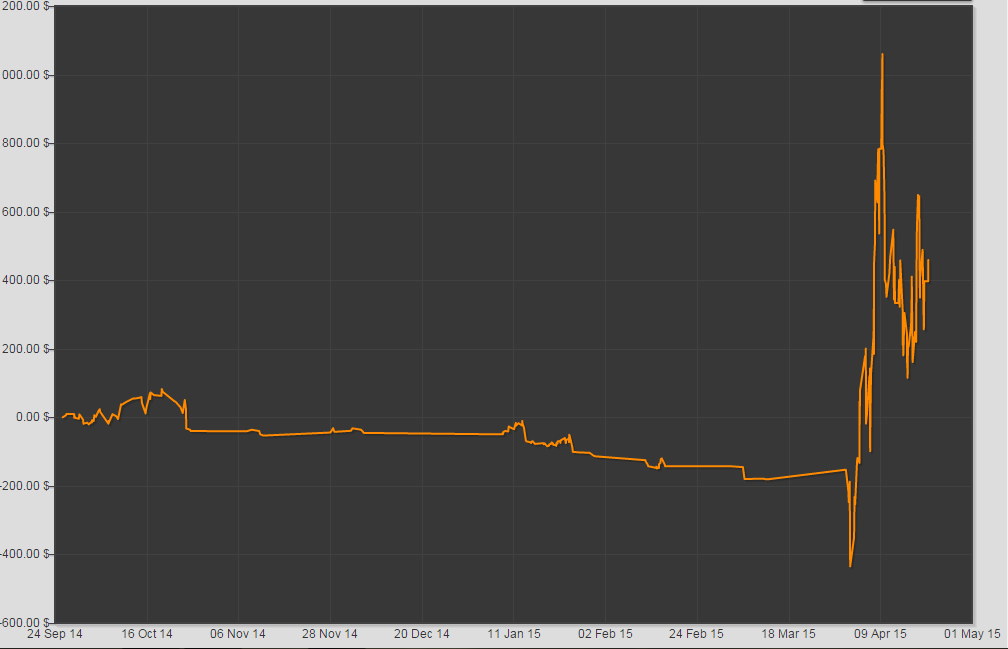This screenshot has width=1008, height=649.
Task: Click the '24 Feb 15' date label
Action: pos(696,634)
